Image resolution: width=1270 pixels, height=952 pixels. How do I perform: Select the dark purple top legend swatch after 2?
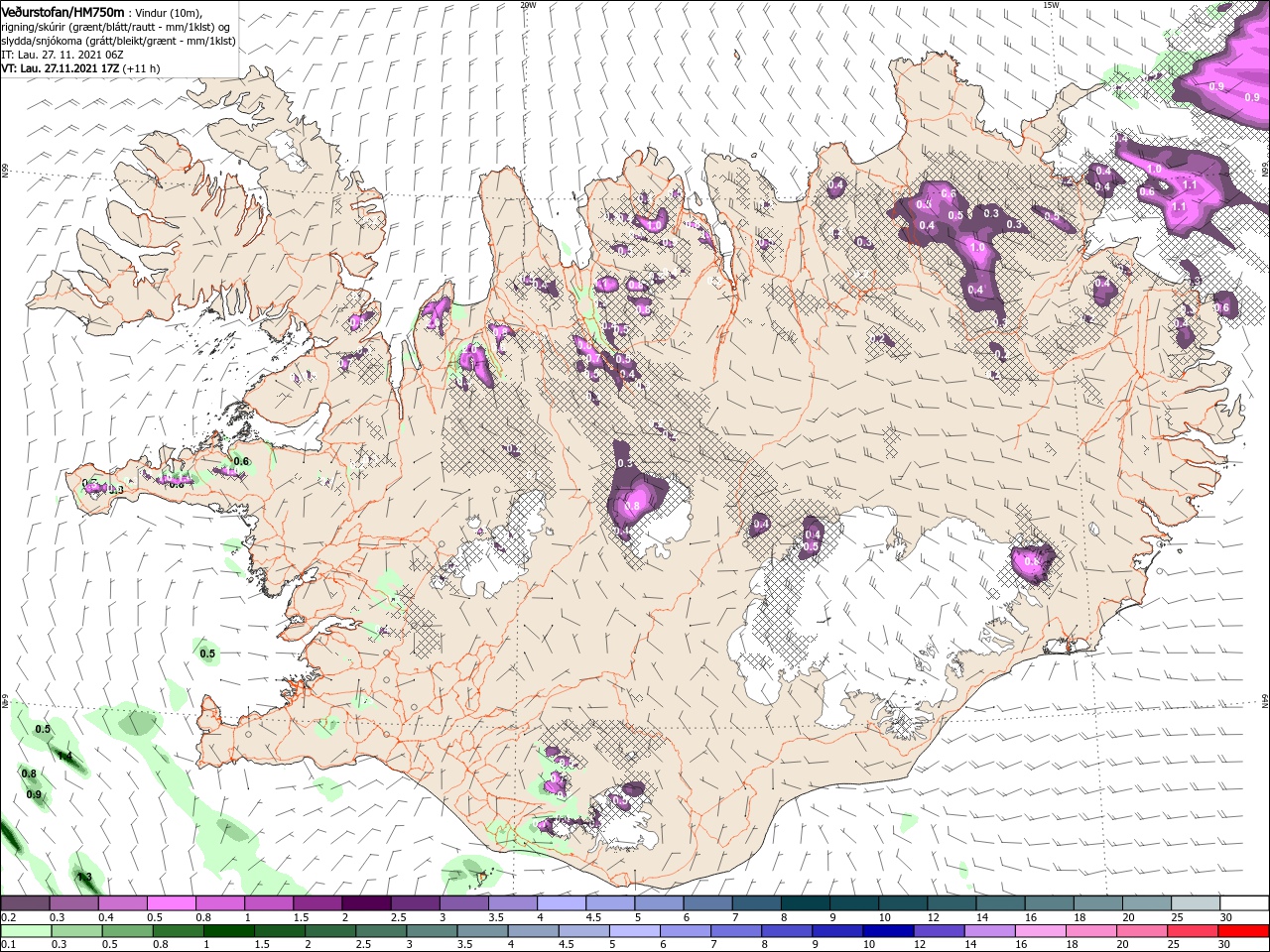(366, 903)
